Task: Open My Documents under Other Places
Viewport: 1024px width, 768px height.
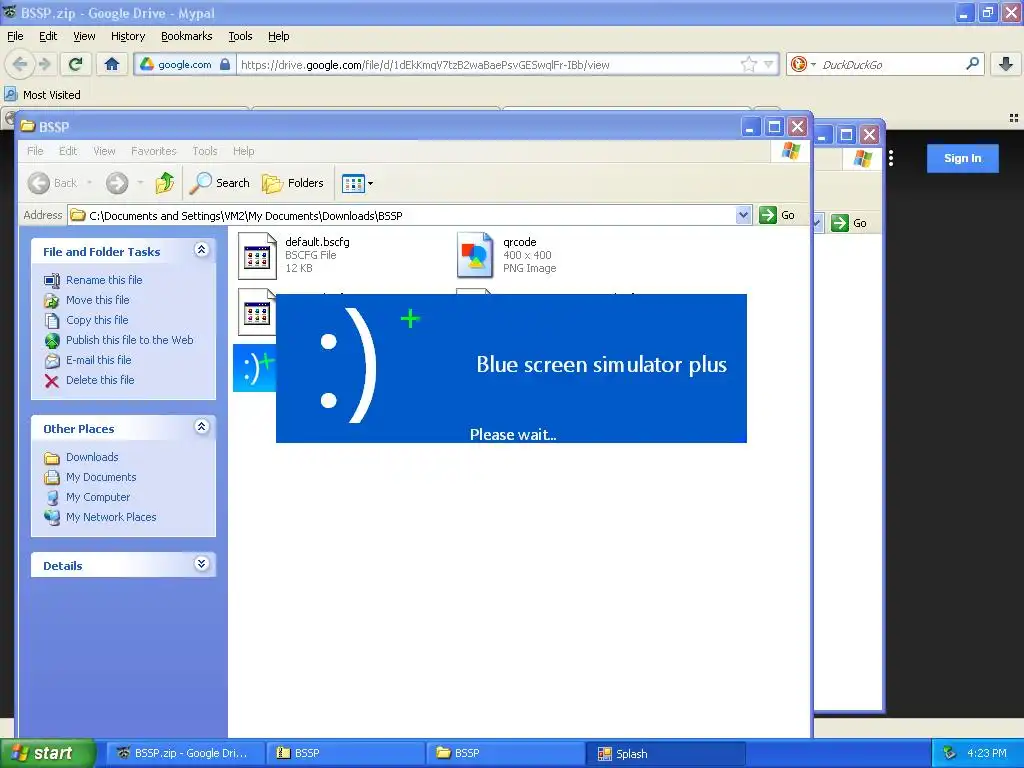Action: (101, 477)
